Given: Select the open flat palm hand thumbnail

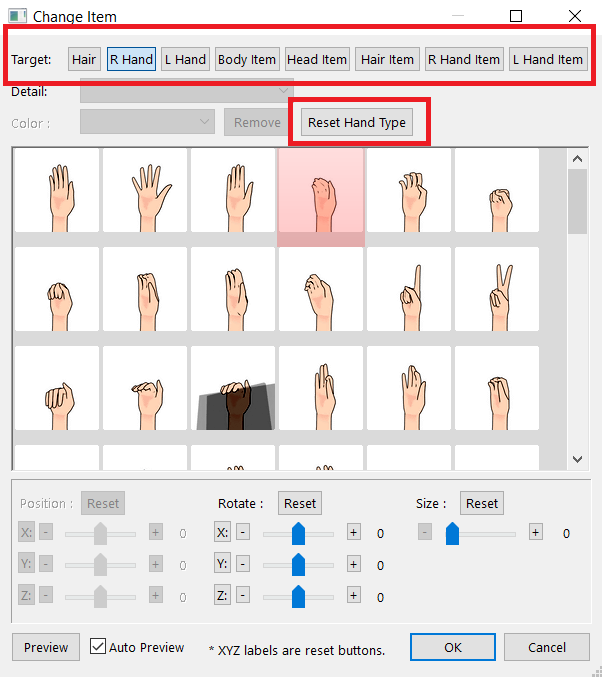Looking at the screenshot, I should coord(57,190).
